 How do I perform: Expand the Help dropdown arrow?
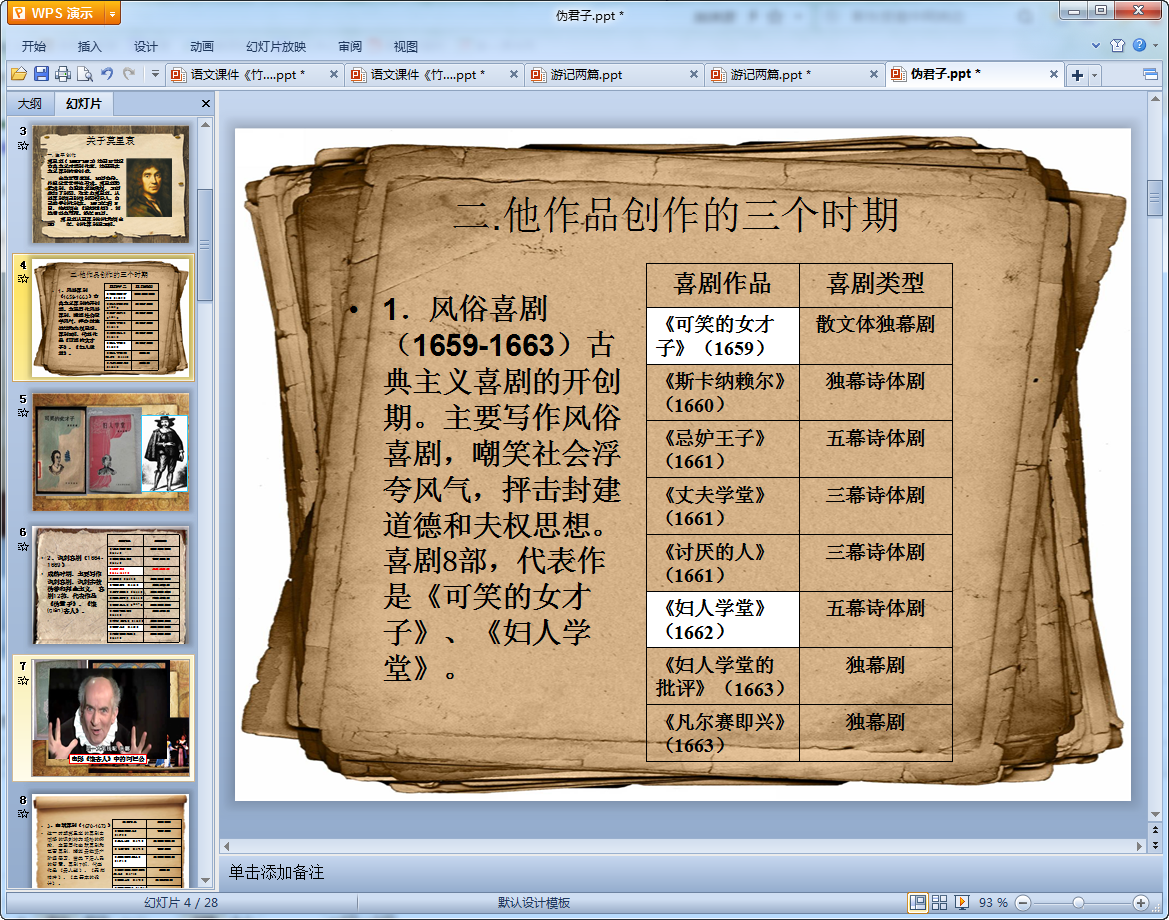pyautogui.click(x=1156, y=45)
